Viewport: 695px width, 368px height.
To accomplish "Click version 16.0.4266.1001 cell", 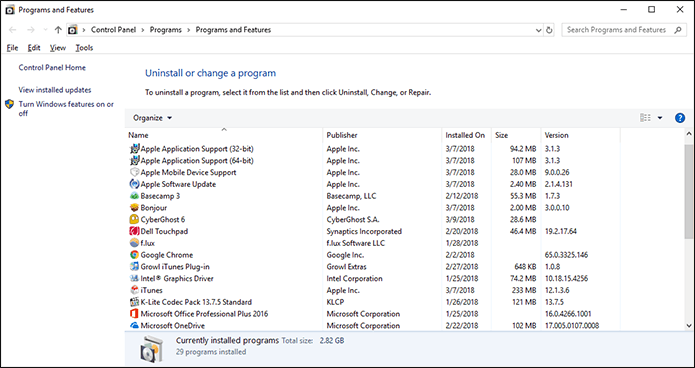I will (568, 314).
